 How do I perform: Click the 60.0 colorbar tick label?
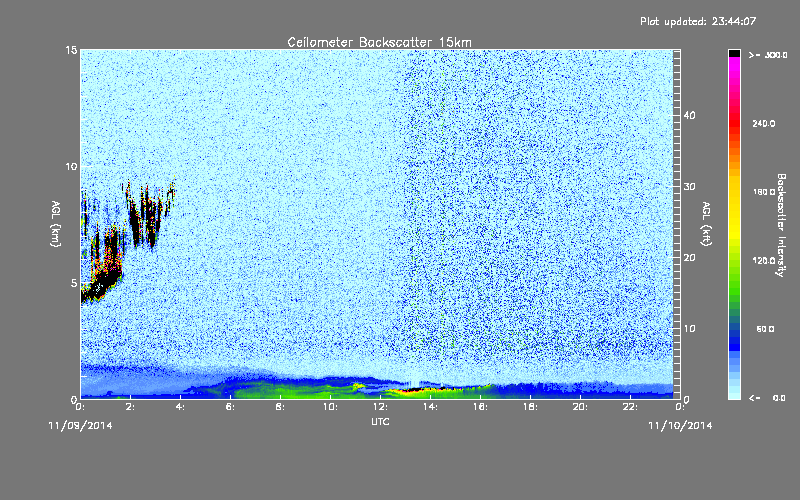(x=765, y=329)
